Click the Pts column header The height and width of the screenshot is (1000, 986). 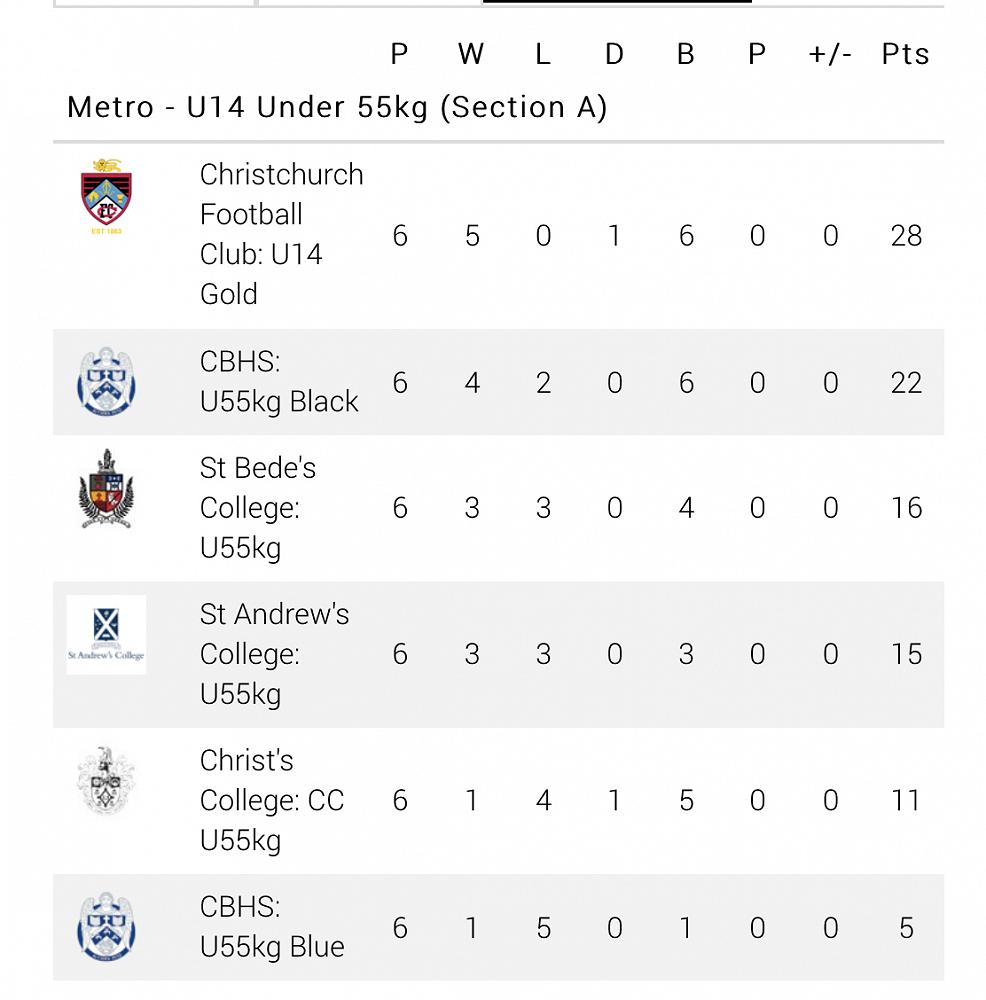point(905,55)
